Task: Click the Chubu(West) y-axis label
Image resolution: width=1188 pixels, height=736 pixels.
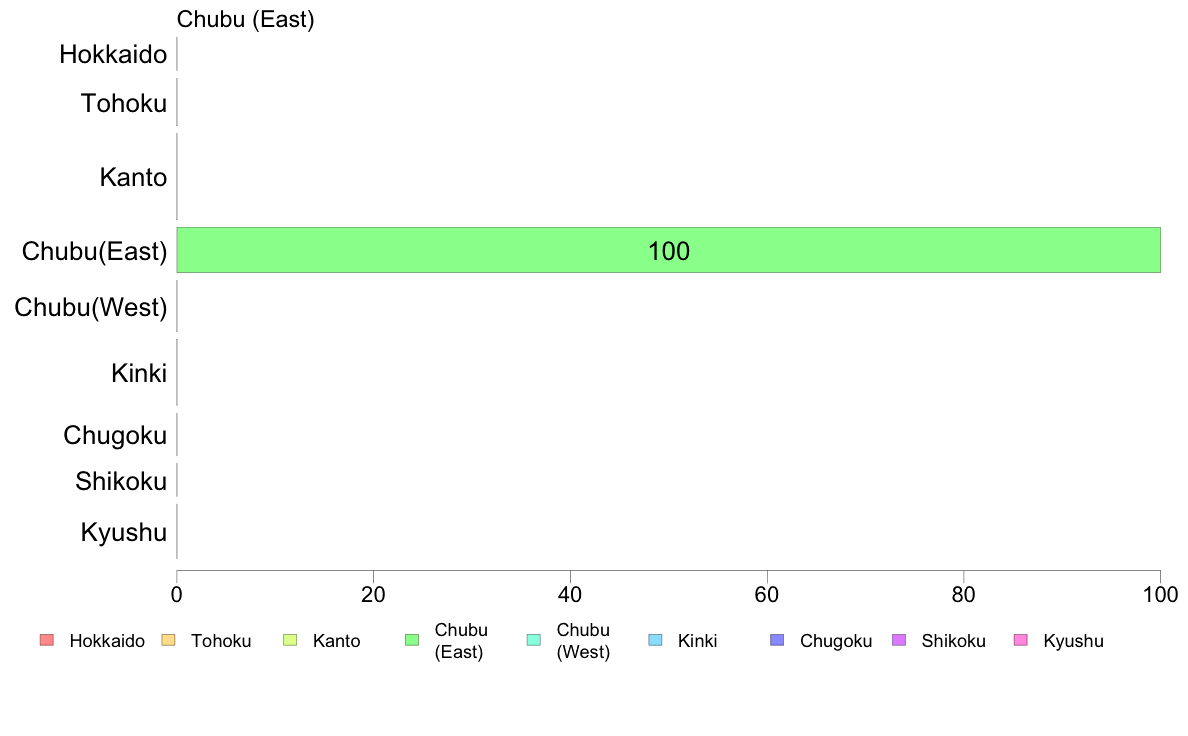Action: click(91, 307)
